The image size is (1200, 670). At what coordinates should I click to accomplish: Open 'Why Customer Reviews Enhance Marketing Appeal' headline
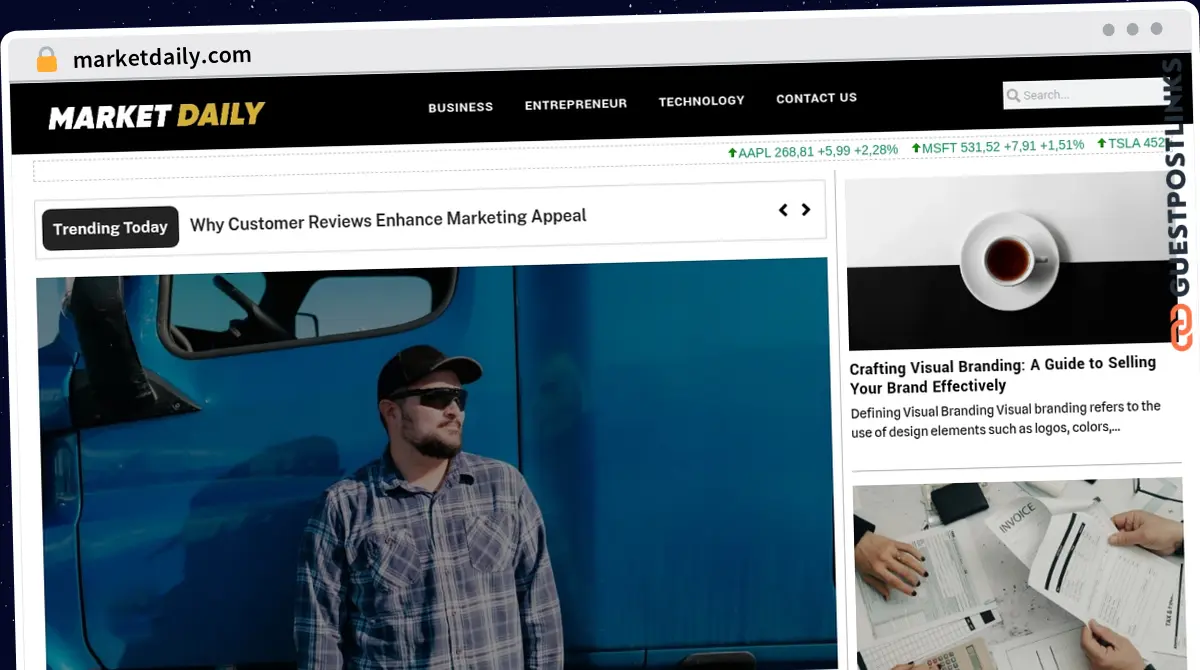(388, 219)
